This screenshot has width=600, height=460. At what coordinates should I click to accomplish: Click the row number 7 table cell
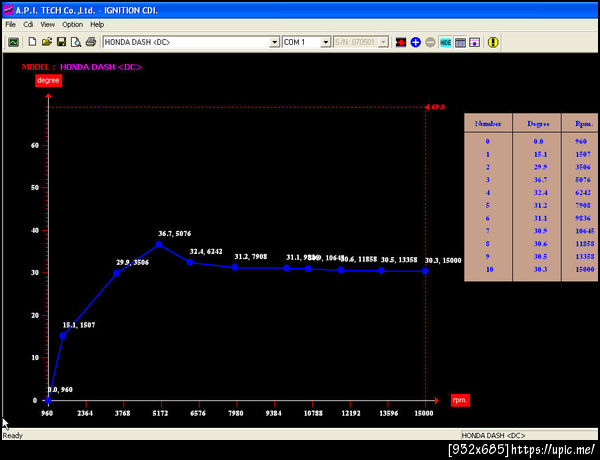pos(488,231)
